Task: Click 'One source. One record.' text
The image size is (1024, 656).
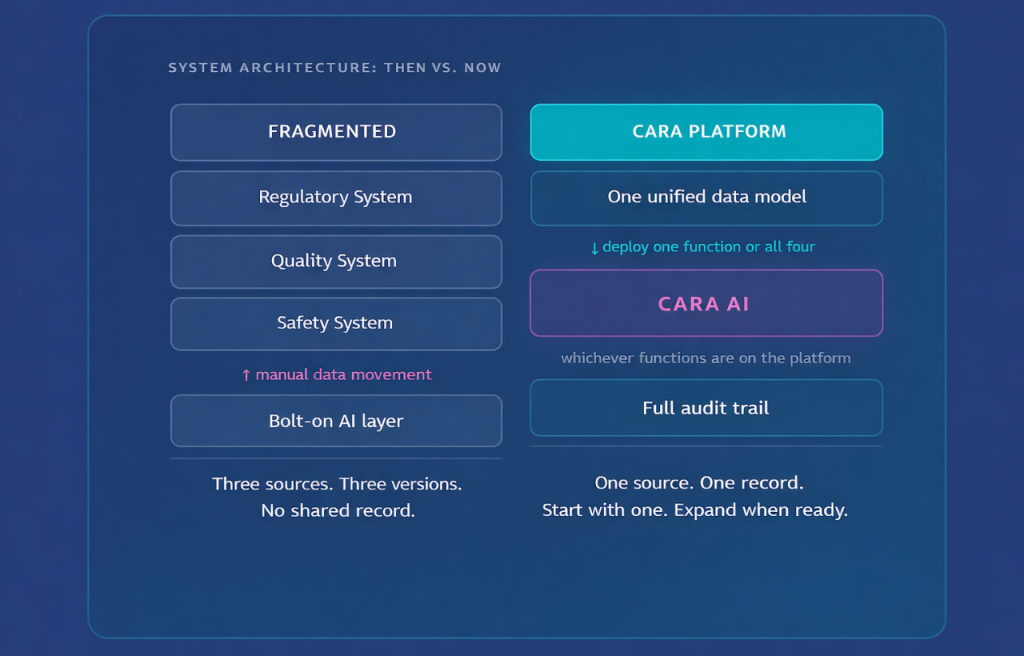Action: (x=698, y=483)
